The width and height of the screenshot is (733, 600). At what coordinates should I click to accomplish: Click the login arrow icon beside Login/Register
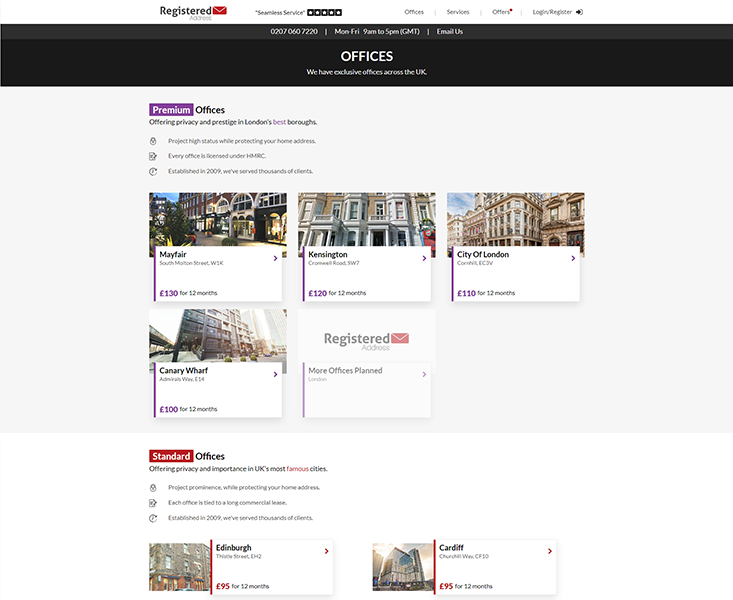click(x=580, y=12)
